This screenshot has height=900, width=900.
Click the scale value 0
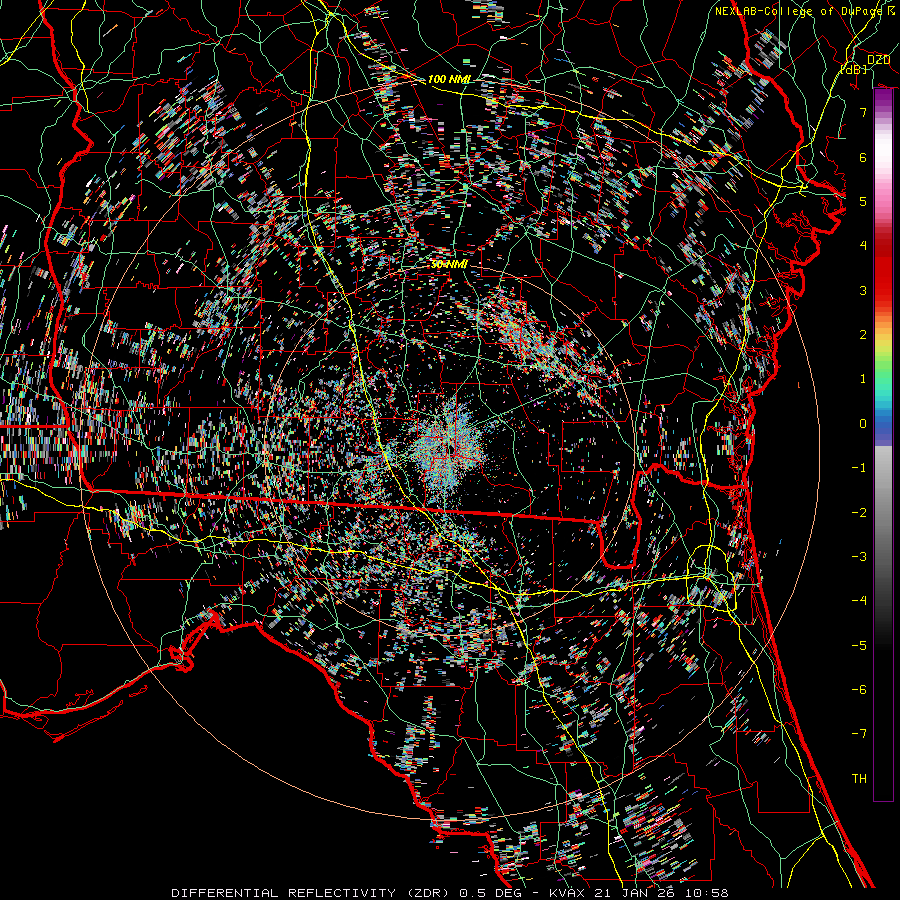863,424
